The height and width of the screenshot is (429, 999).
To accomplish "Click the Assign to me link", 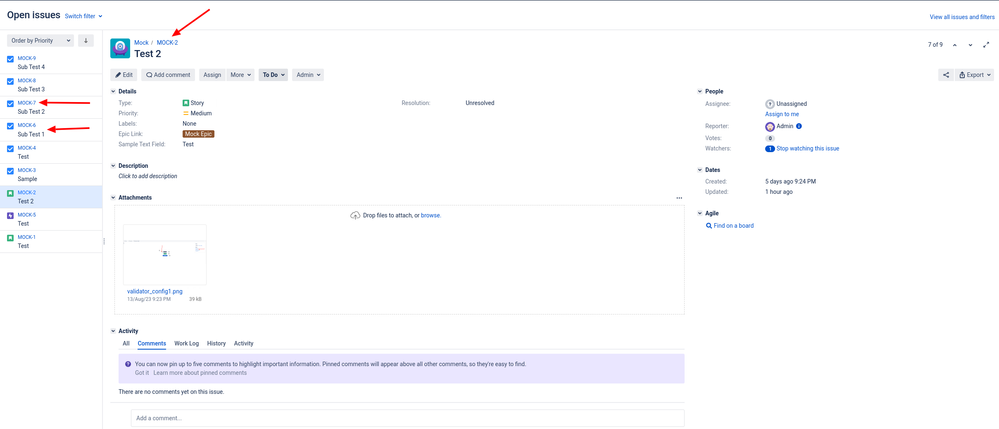I will pos(782,114).
